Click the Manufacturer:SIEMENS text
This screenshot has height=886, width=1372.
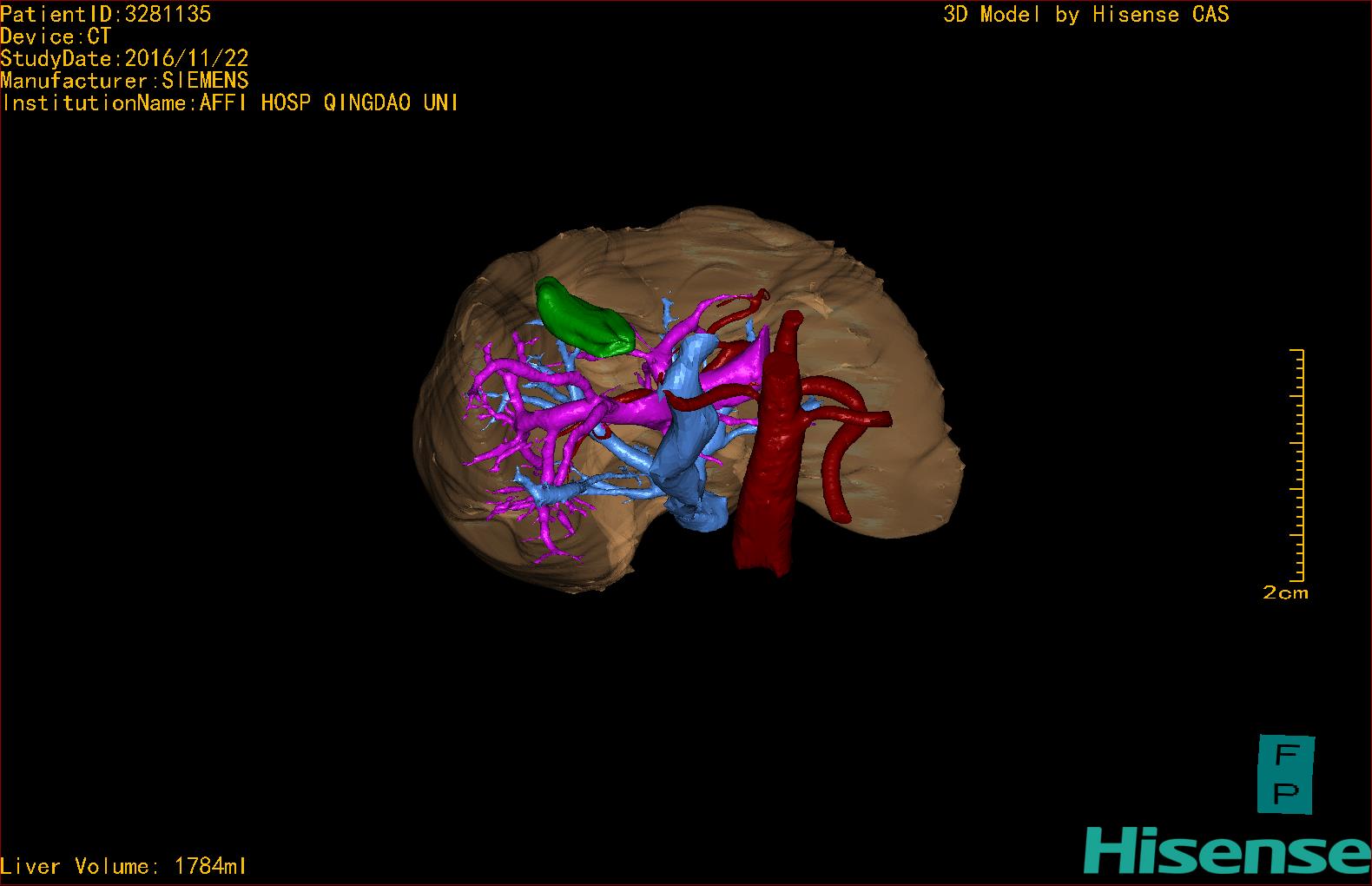tap(125, 81)
